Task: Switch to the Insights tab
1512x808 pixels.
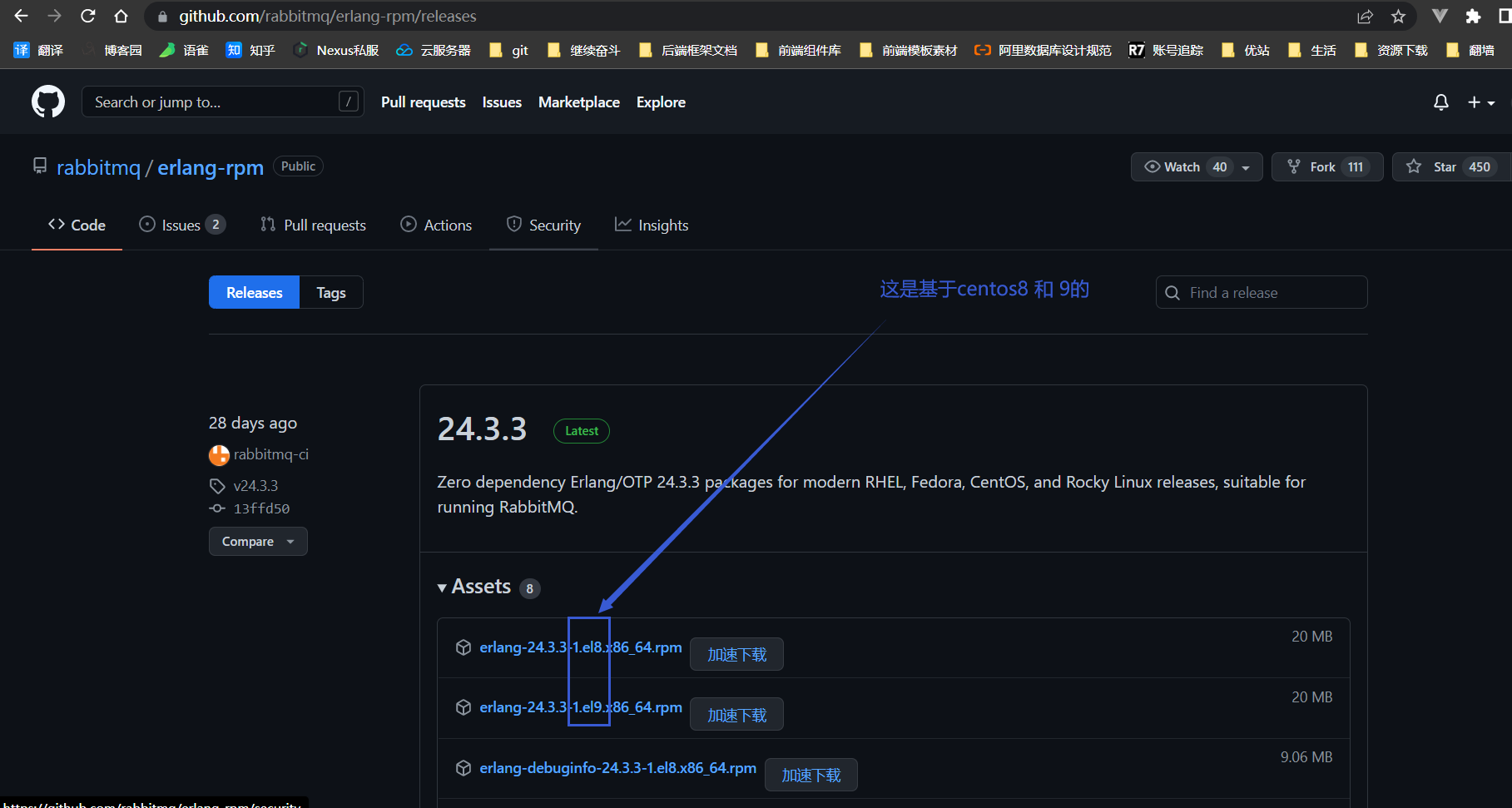Action: (652, 225)
